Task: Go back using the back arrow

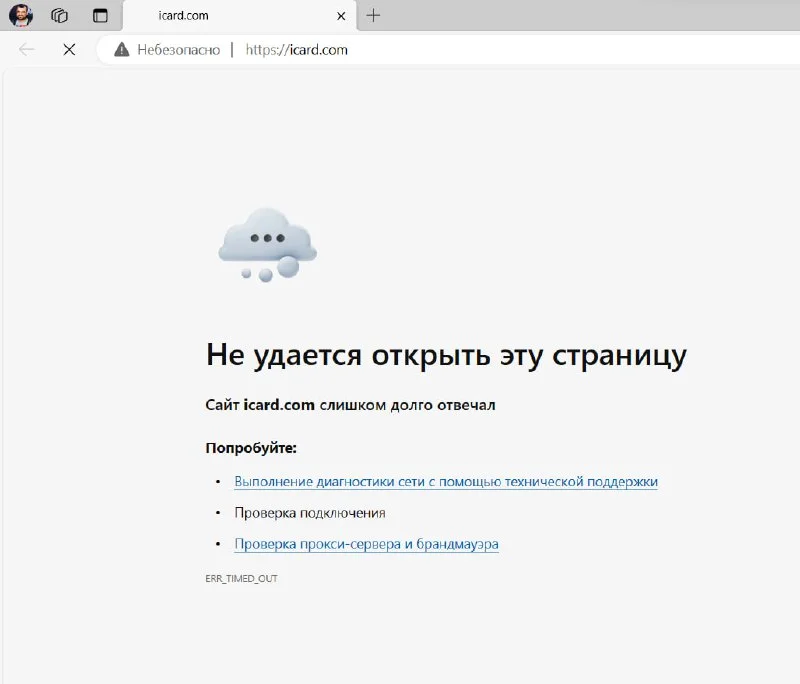Action: click(x=27, y=49)
